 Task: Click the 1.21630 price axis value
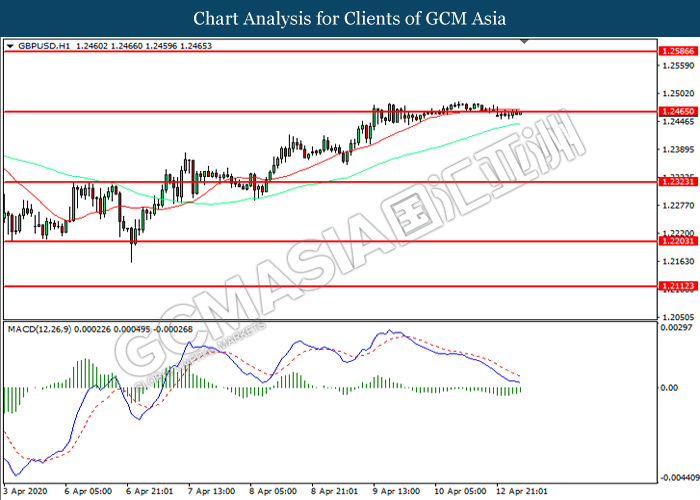click(x=679, y=261)
